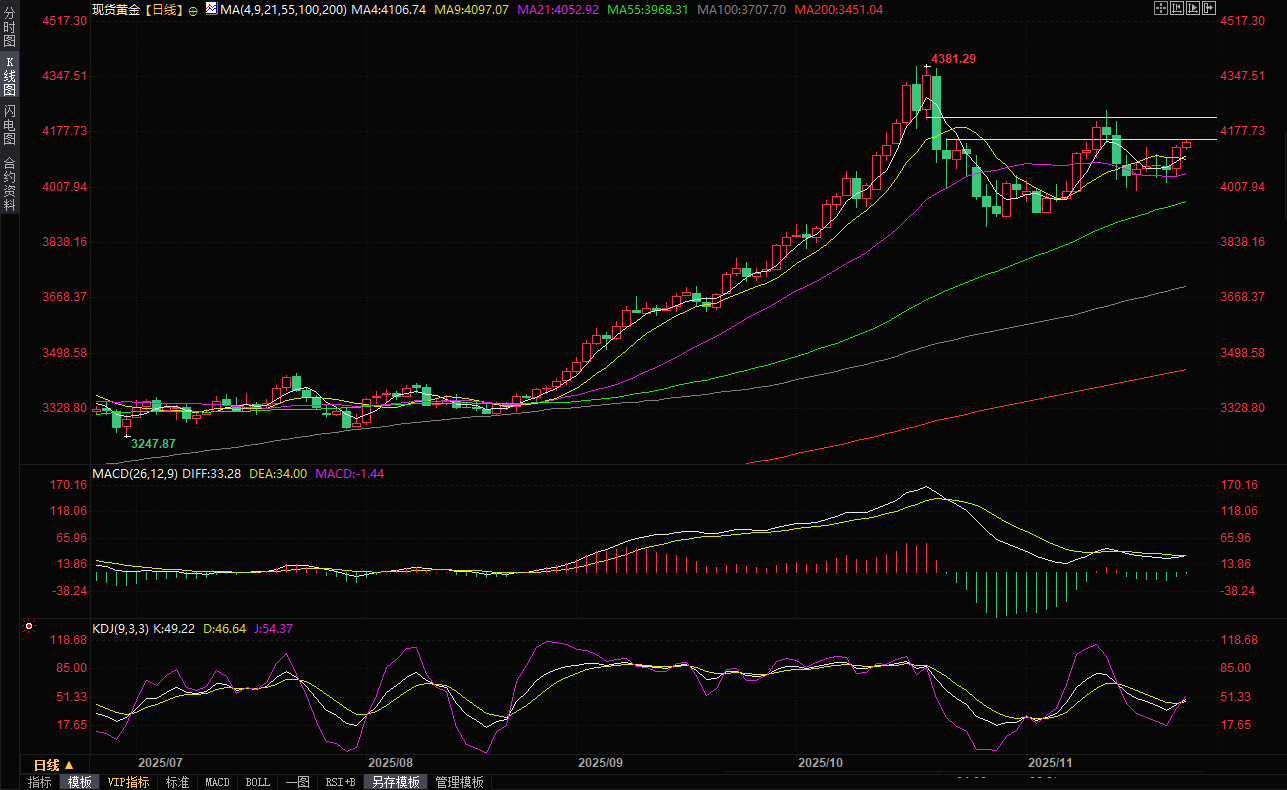Screen dimensions: 1287x790
Task: Click the red gear icon beside KDJ
Action: [29, 628]
